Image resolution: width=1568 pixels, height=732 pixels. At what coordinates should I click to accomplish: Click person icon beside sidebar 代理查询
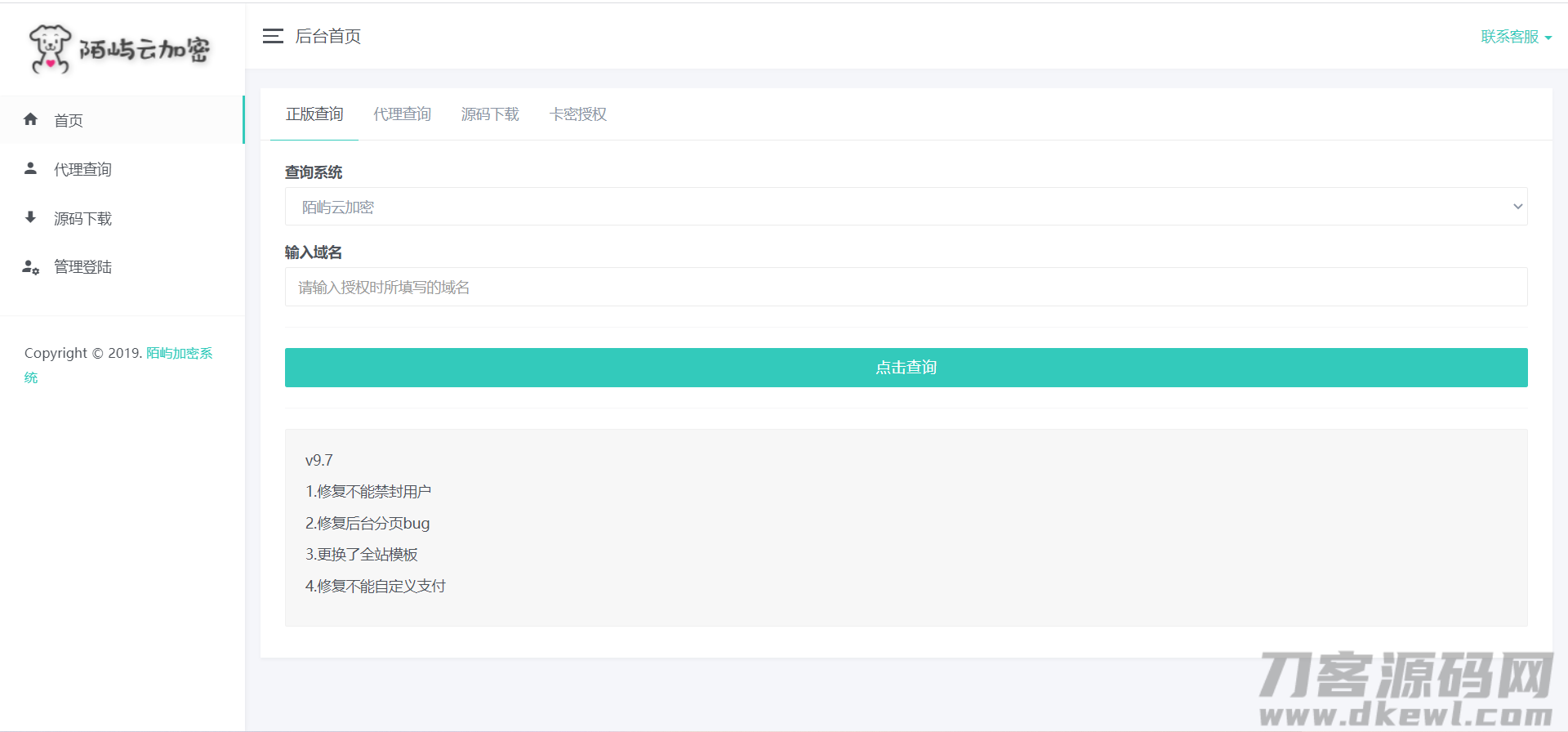tap(31, 168)
